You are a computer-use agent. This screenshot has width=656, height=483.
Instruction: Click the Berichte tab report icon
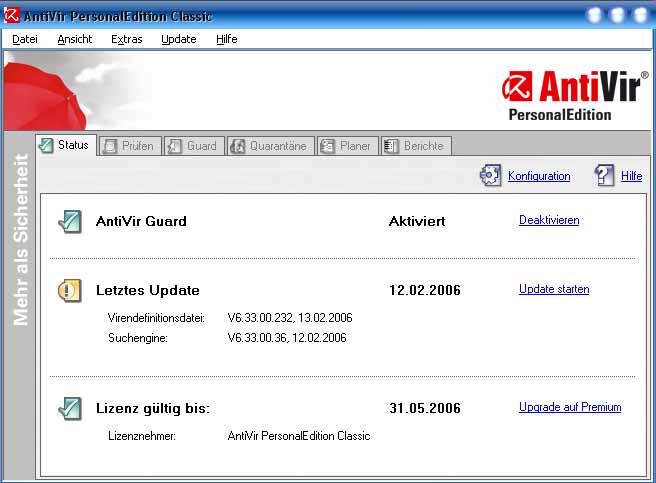tap(391, 146)
